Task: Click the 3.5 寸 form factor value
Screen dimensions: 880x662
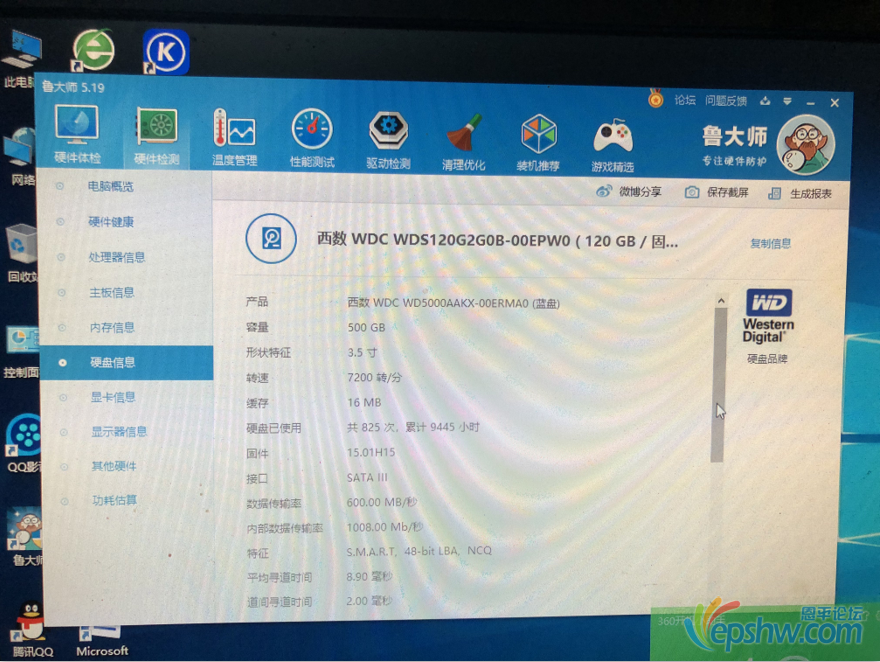Action: [x=362, y=352]
